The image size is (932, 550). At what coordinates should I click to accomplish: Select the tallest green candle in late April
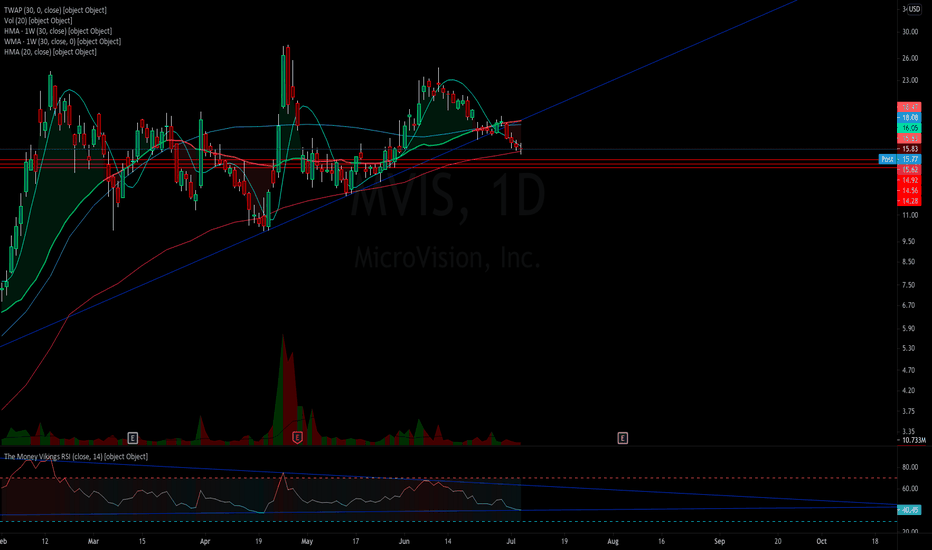tap(283, 81)
